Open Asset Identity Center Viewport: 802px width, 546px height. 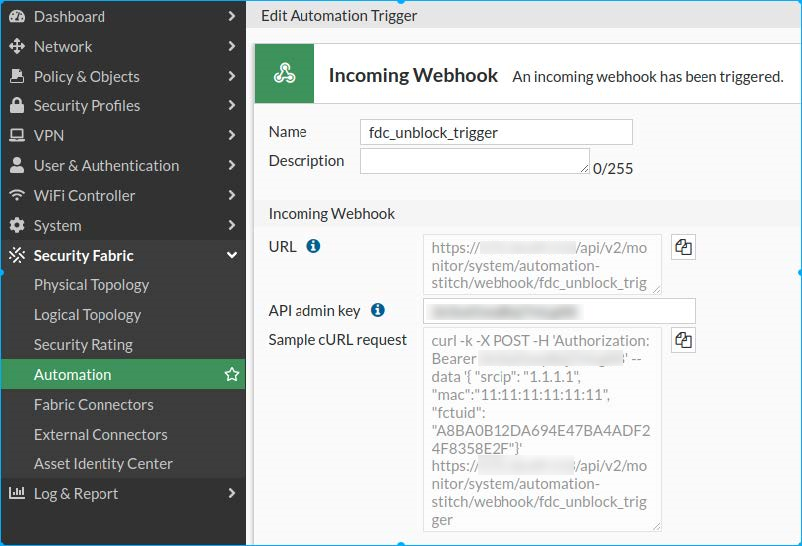103,464
